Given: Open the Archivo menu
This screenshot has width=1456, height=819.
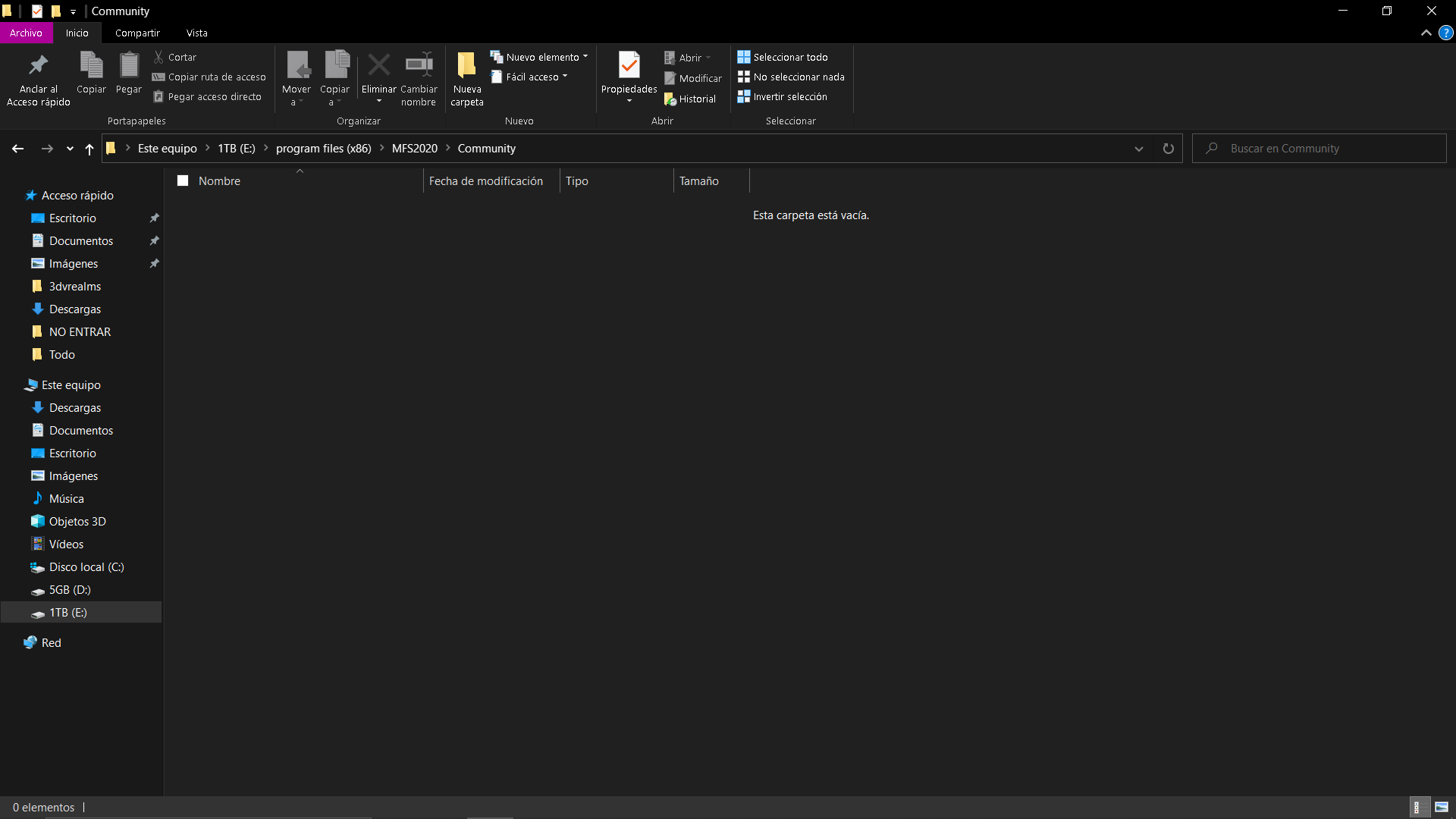Looking at the screenshot, I should (26, 33).
